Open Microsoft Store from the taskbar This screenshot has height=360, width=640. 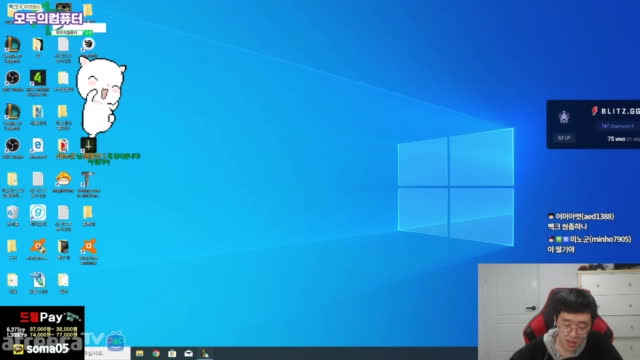click(x=172, y=353)
